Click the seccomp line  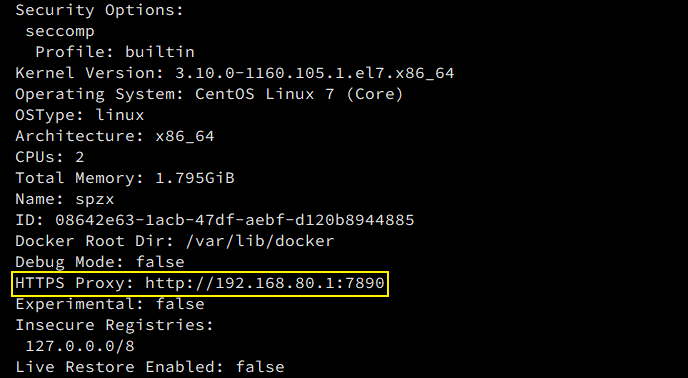60,31
